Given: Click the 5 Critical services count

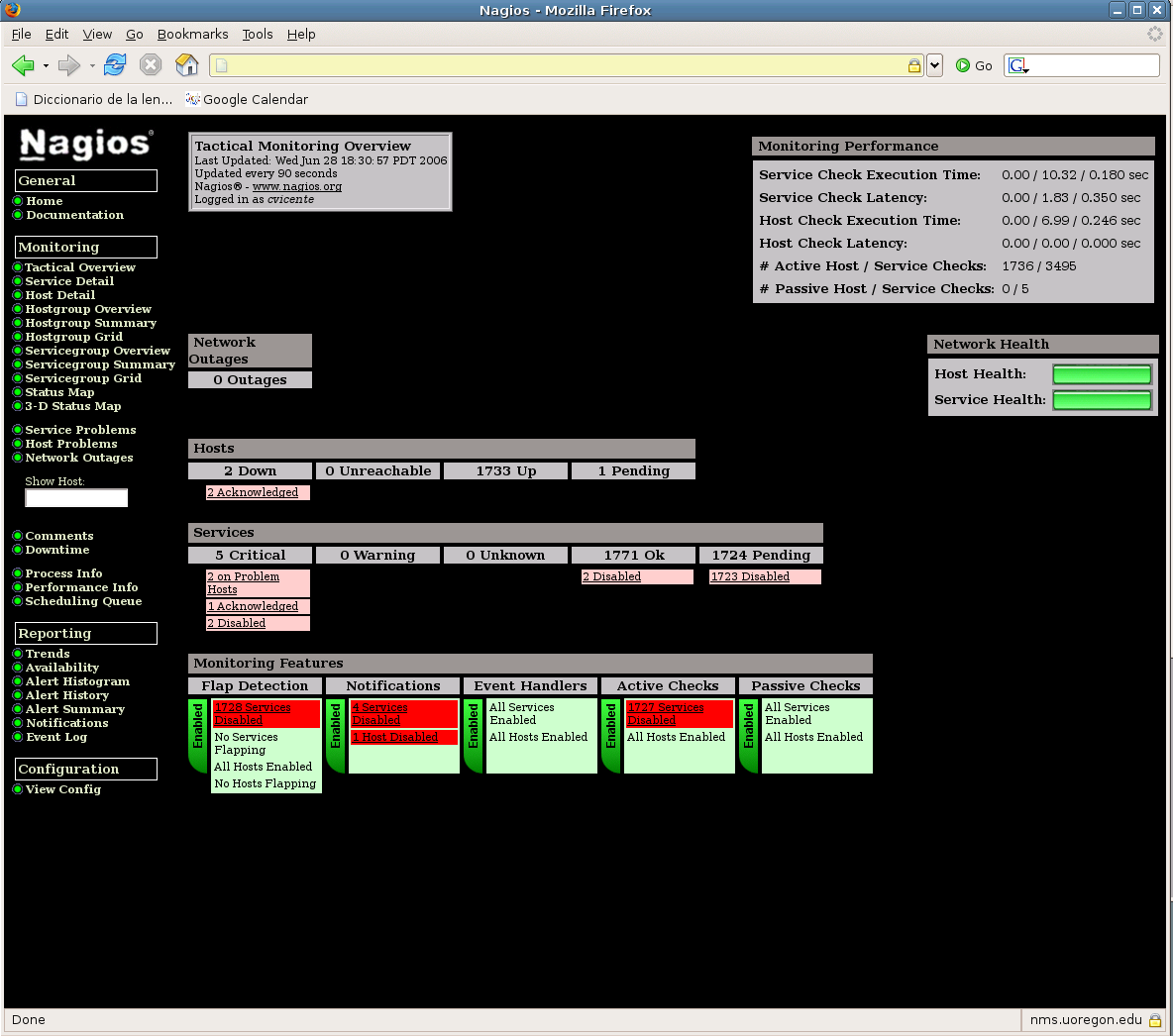Looking at the screenshot, I should [250, 555].
